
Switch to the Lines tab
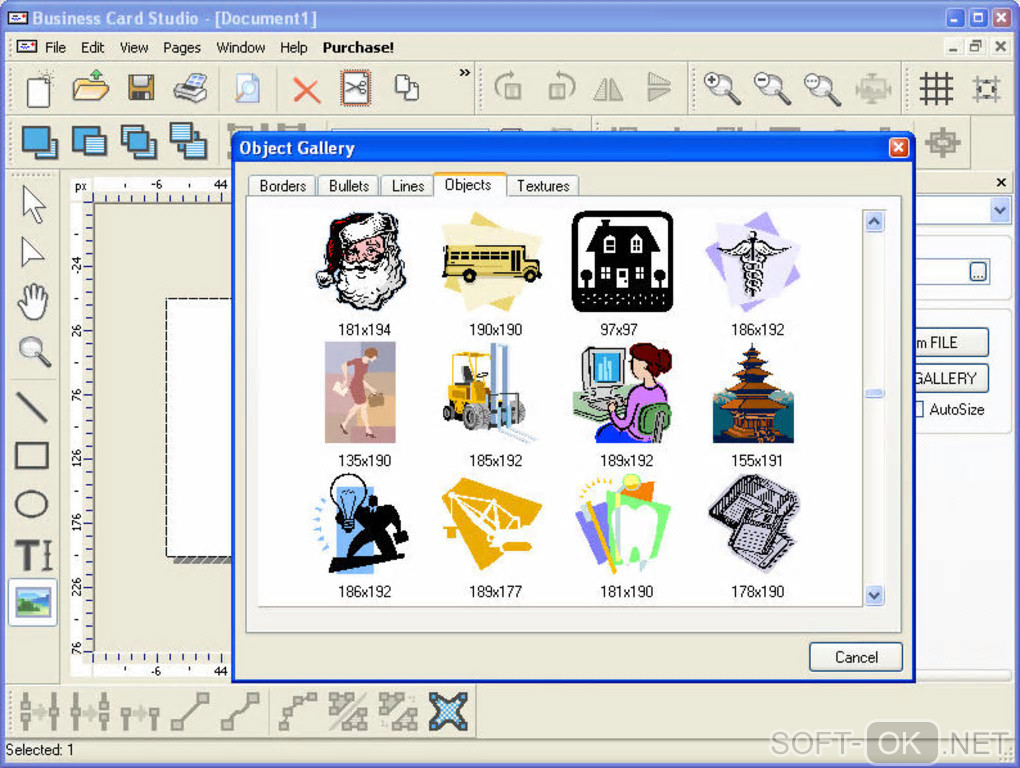[x=408, y=186]
